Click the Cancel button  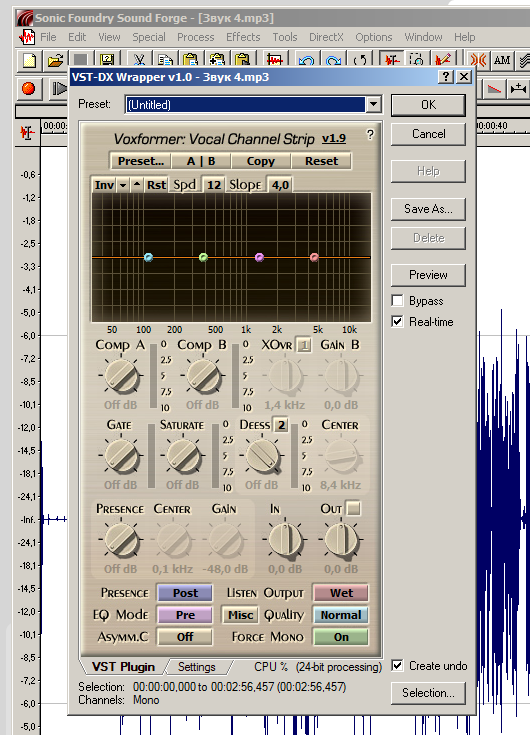coord(428,134)
